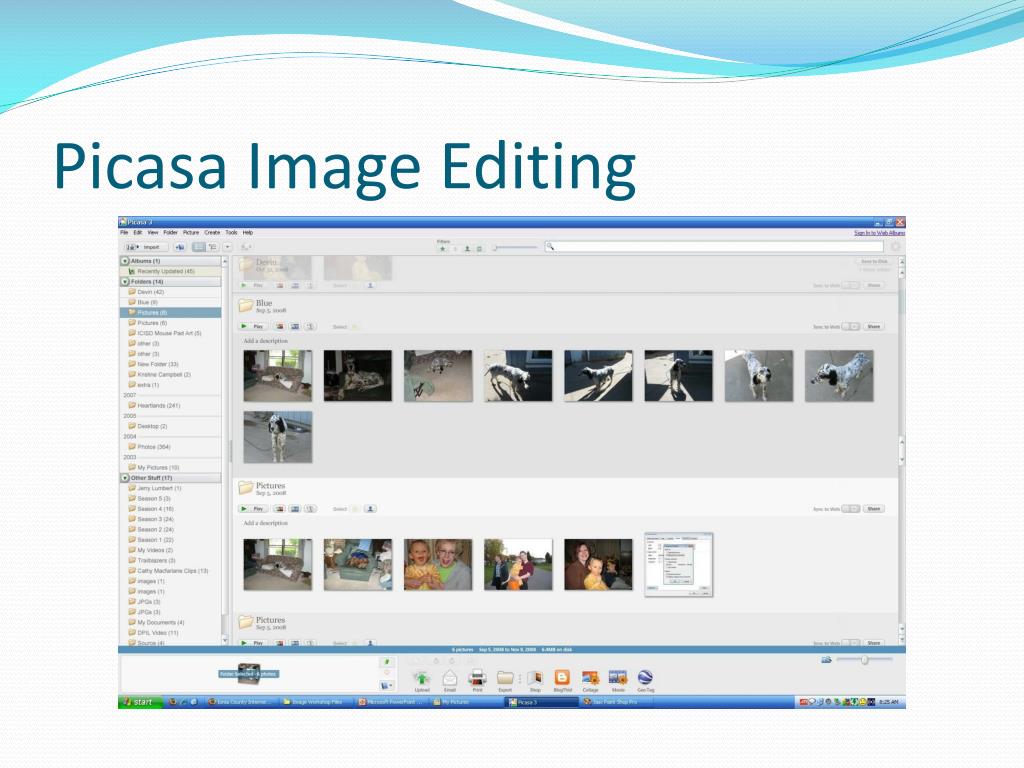Image resolution: width=1024 pixels, height=768 pixels.
Task: Open the Create menu
Action: [212, 232]
